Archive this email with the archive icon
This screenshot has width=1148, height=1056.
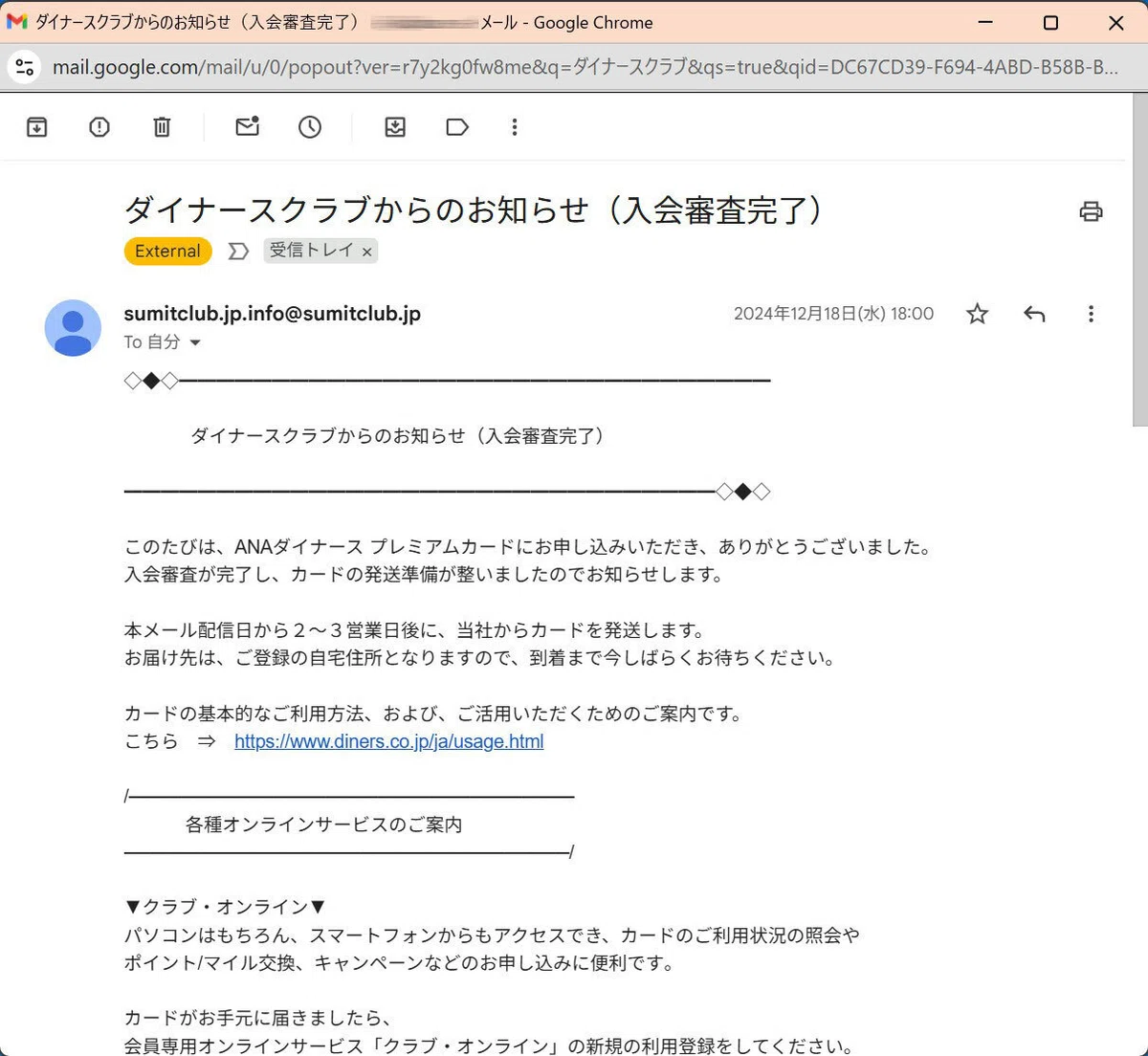pos(37,126)
